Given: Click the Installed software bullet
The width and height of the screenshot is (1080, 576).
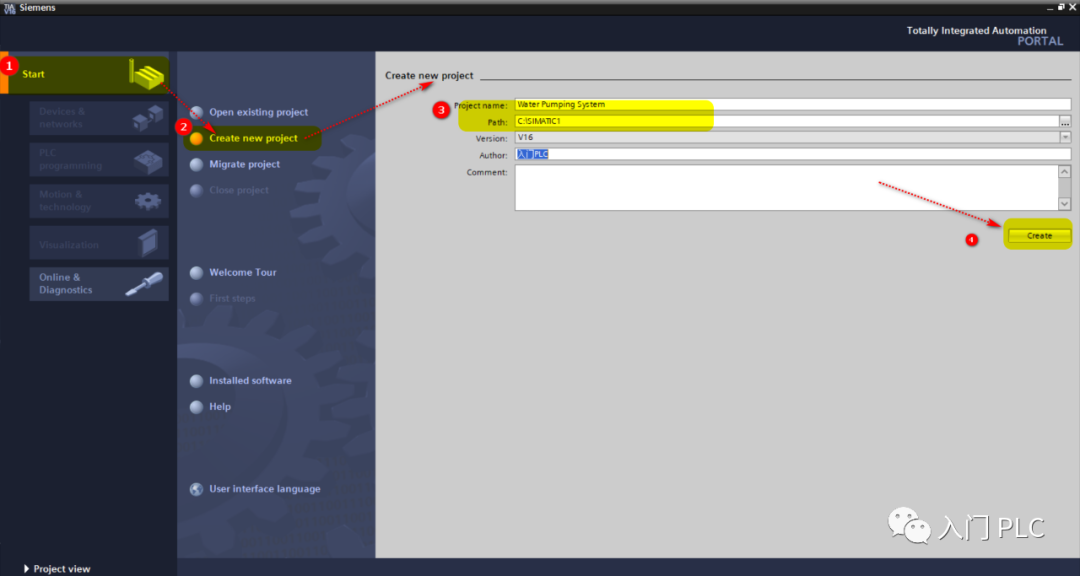Looking at the screenshot, I should tap(196, 381).
